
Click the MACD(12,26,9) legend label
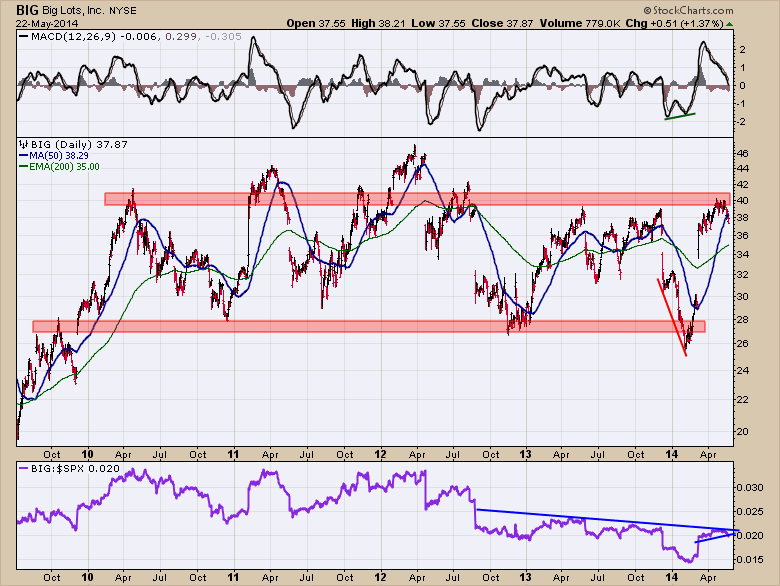[x=74, y=36]
